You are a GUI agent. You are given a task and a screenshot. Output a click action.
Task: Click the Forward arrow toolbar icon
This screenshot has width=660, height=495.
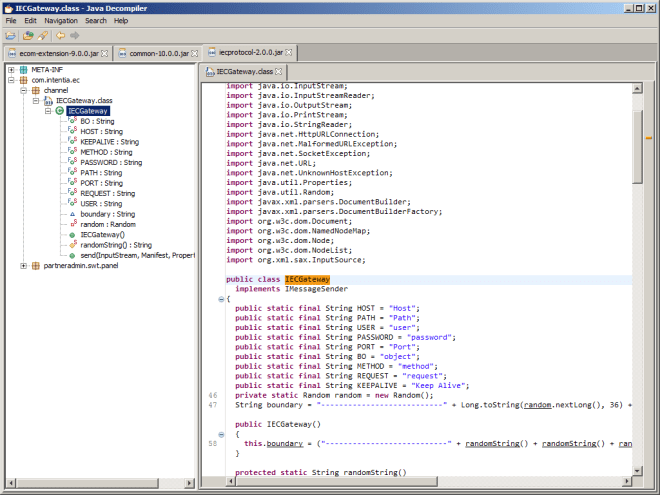(75, 35)
